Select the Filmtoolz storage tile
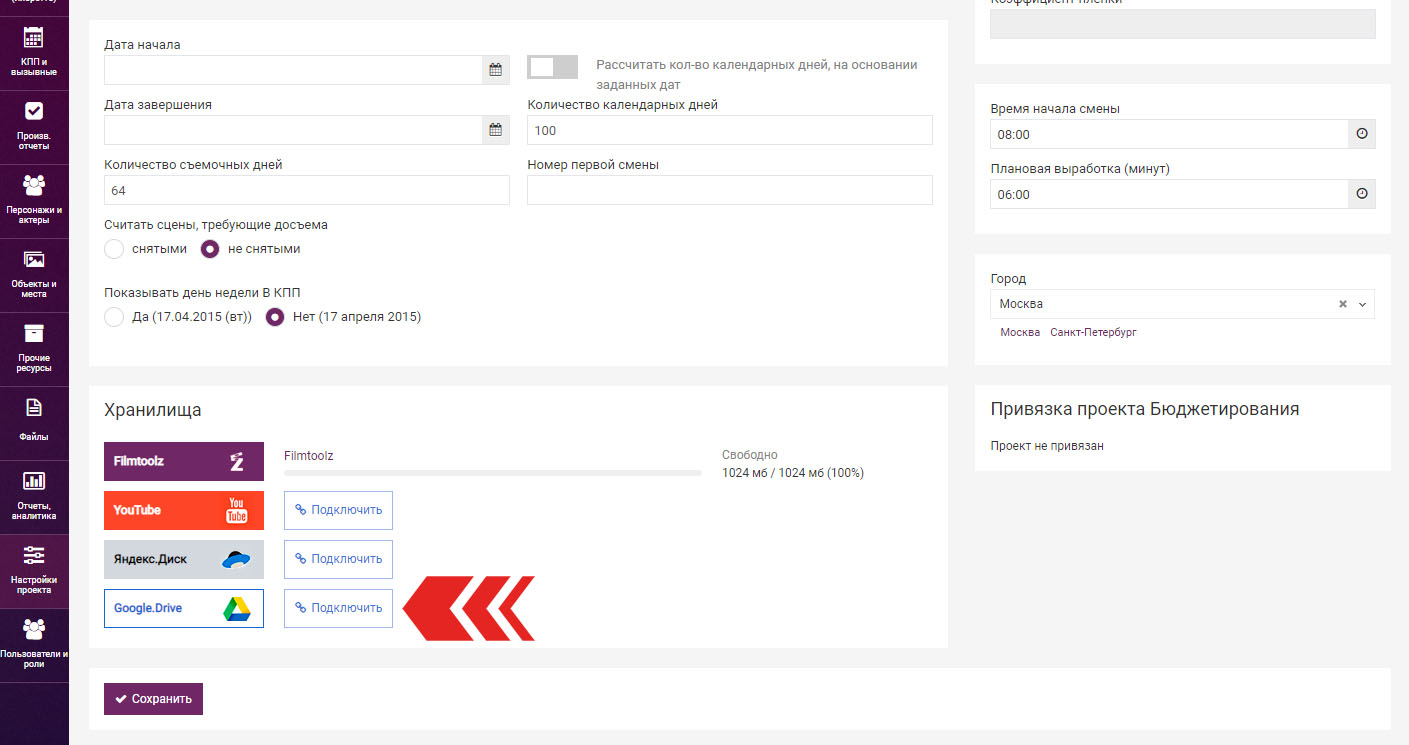 [184, 461]
